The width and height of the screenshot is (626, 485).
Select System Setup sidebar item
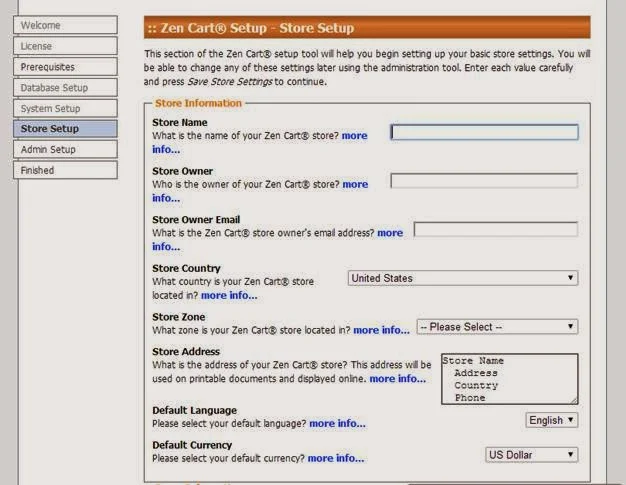(x=65, y=108)
